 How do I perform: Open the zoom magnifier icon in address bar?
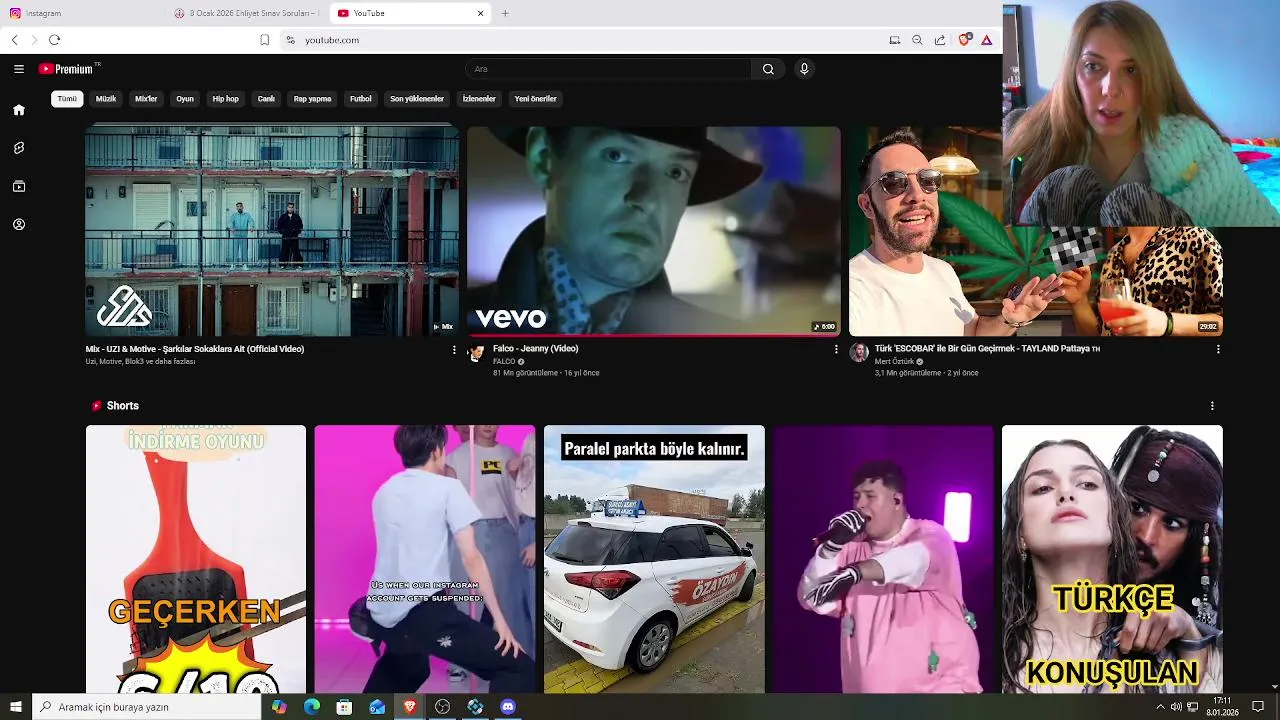click(917, 40)
